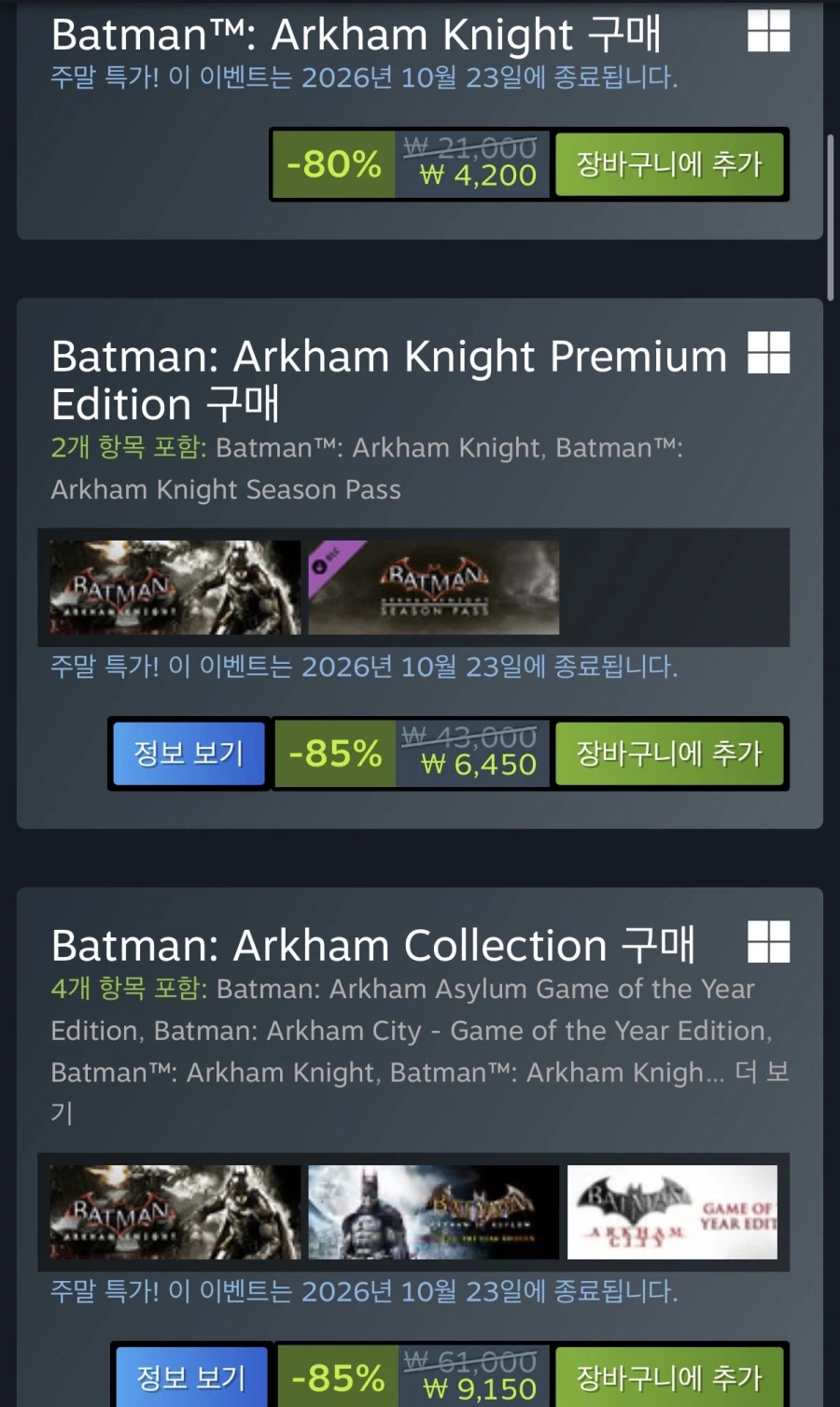Expand 더 보기 in Arkham Collection list
The width and height of the screenshot is (840, 1407).
coord(762,1072)
